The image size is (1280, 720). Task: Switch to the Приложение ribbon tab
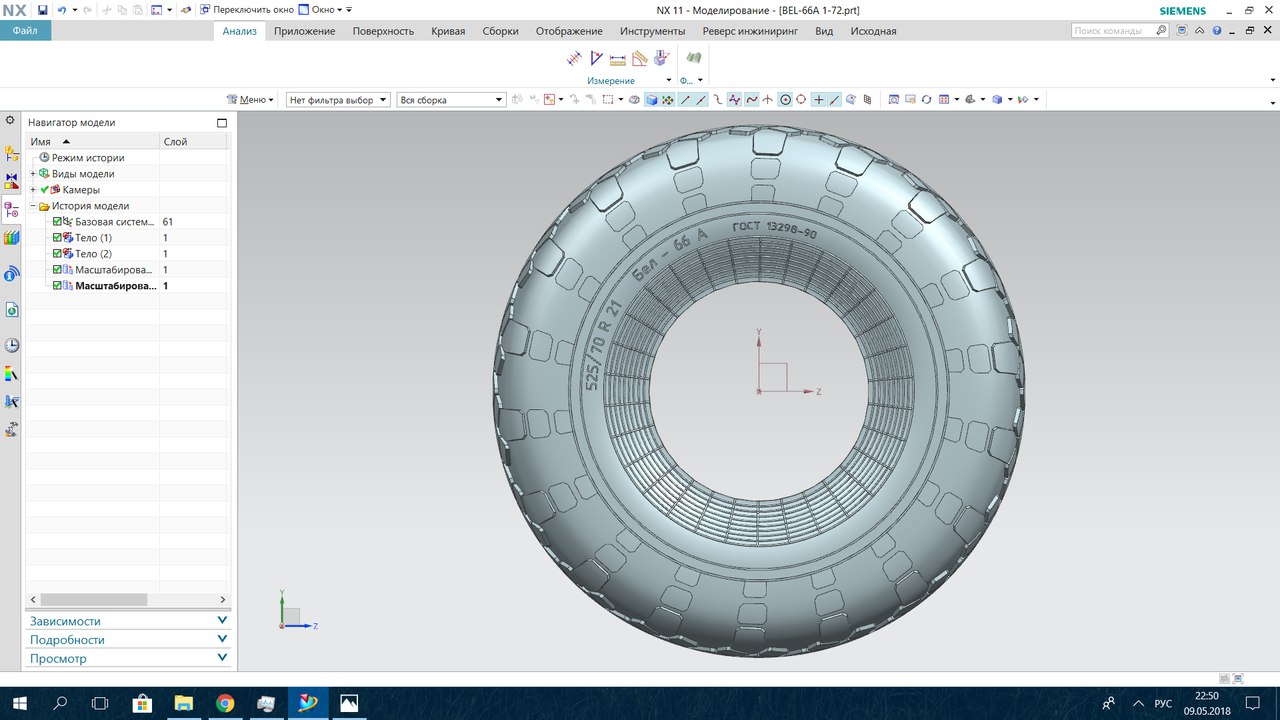(x=304, y=31)
